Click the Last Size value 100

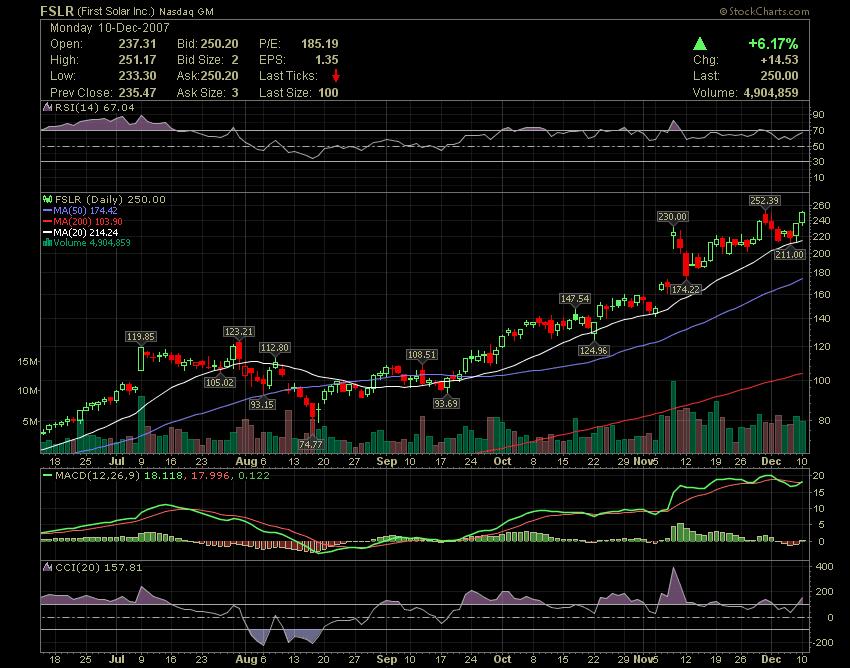tap(329, 93)
